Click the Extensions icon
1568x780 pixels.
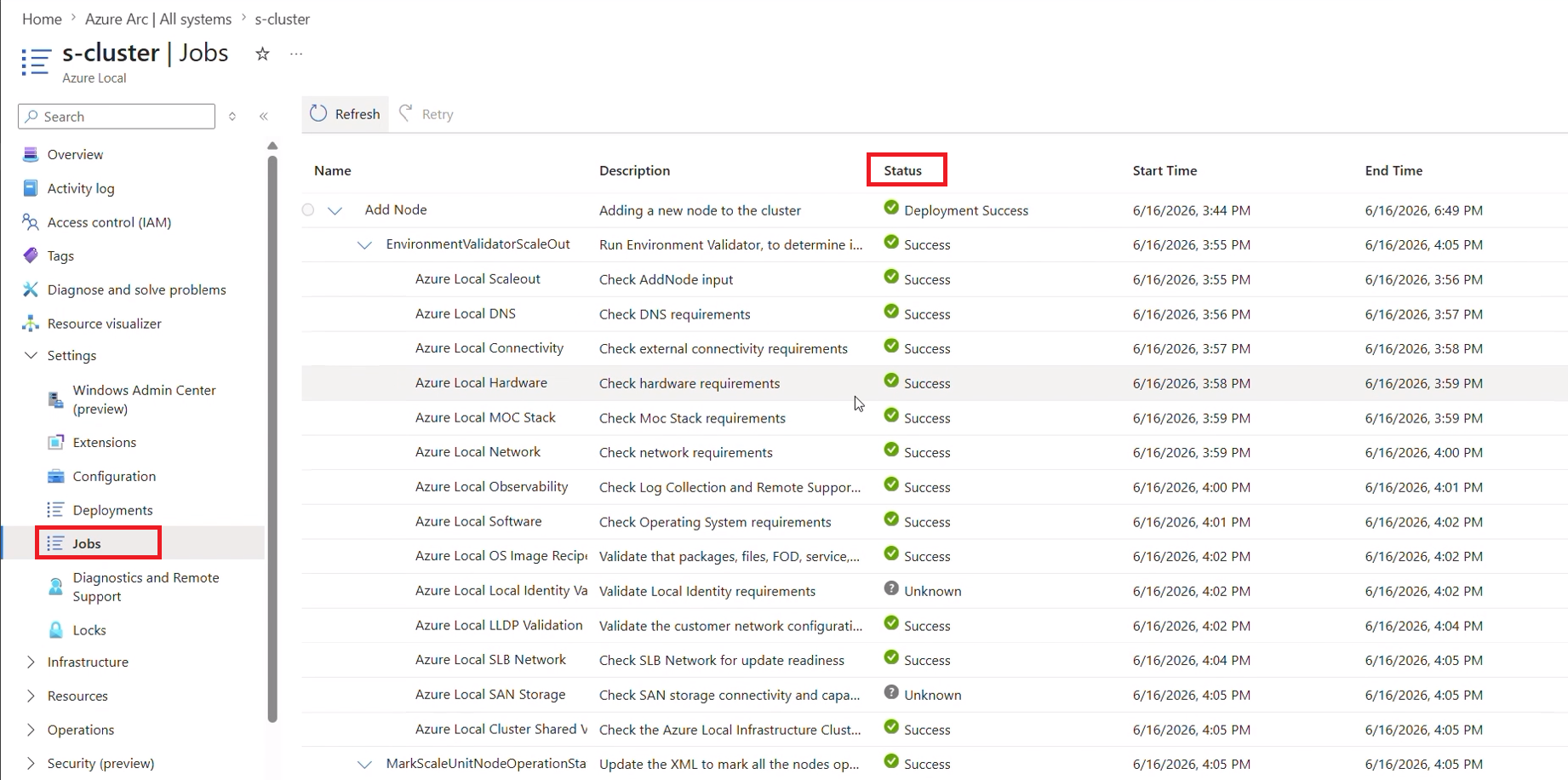click(x=55, y=442)
